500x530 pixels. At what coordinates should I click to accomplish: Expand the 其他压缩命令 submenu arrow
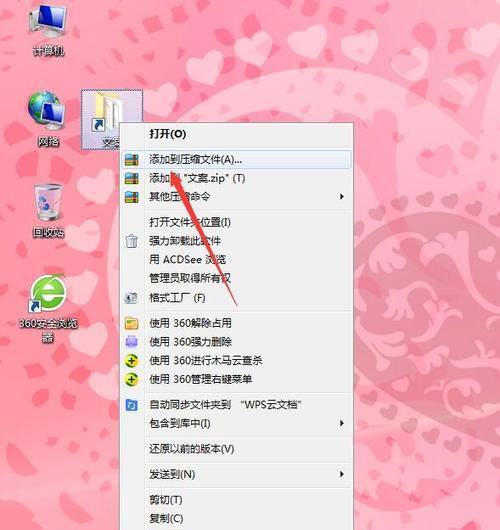coord(342,196)
